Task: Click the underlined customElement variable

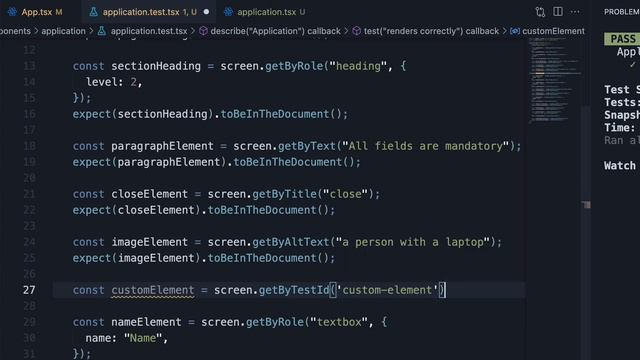Action: click(x=153, y=290)
